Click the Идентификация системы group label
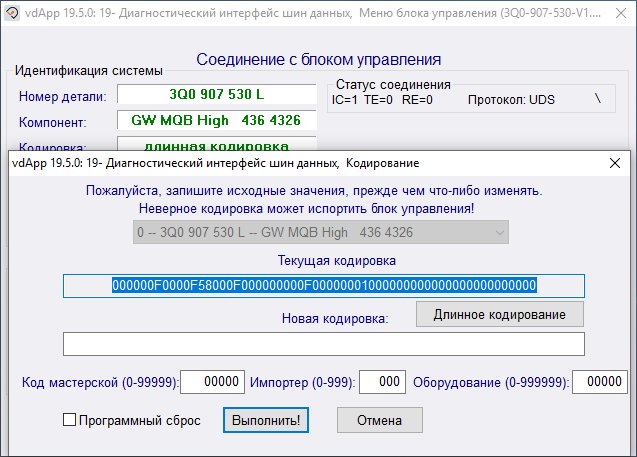 click(x=90, y=71)
